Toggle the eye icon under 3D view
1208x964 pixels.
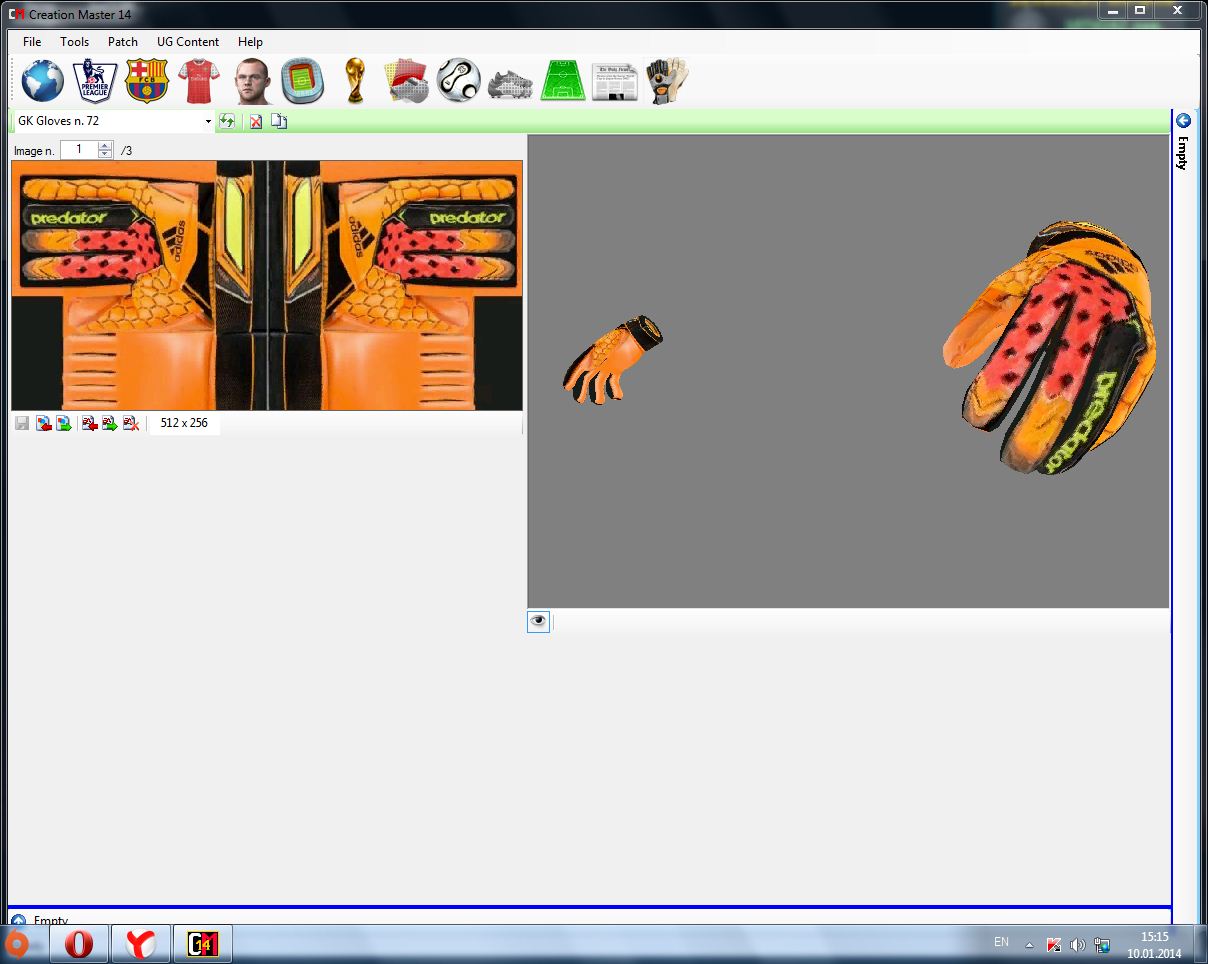[x=538, y=621]
